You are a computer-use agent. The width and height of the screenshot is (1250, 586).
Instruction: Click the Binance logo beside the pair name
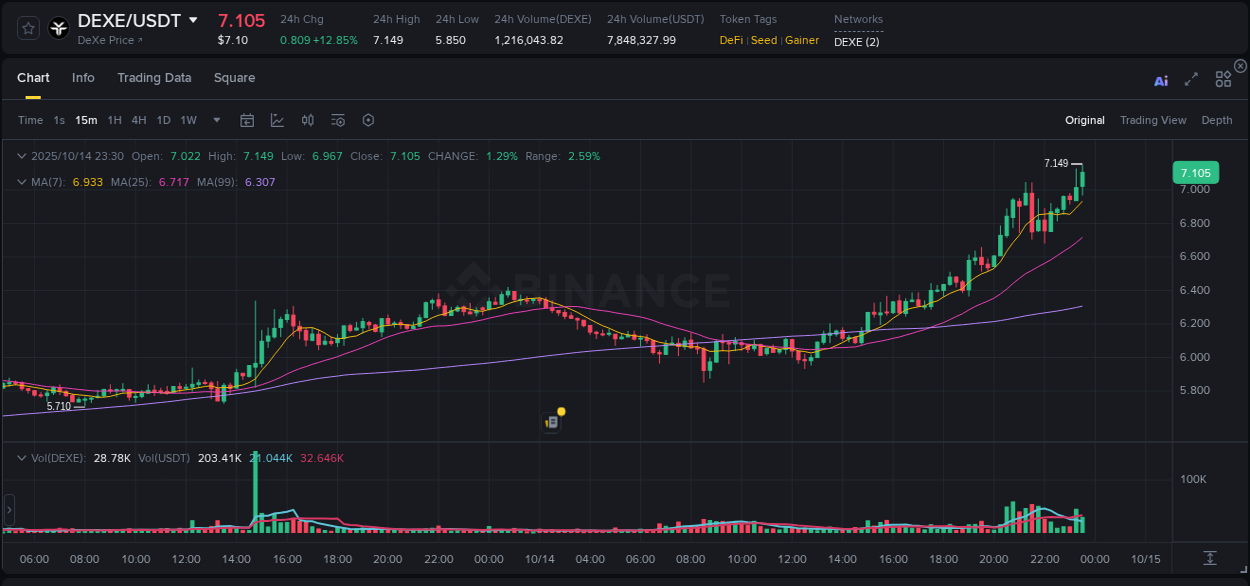(59, 27)
